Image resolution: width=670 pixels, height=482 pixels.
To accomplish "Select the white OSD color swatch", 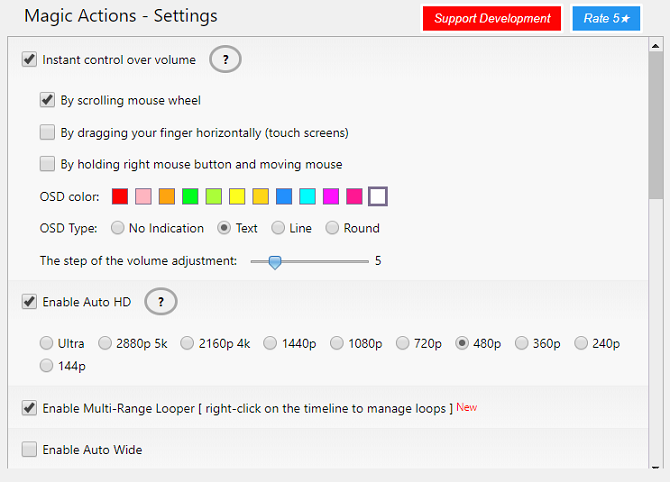I will pyautogui.click(x=378, y=196).
